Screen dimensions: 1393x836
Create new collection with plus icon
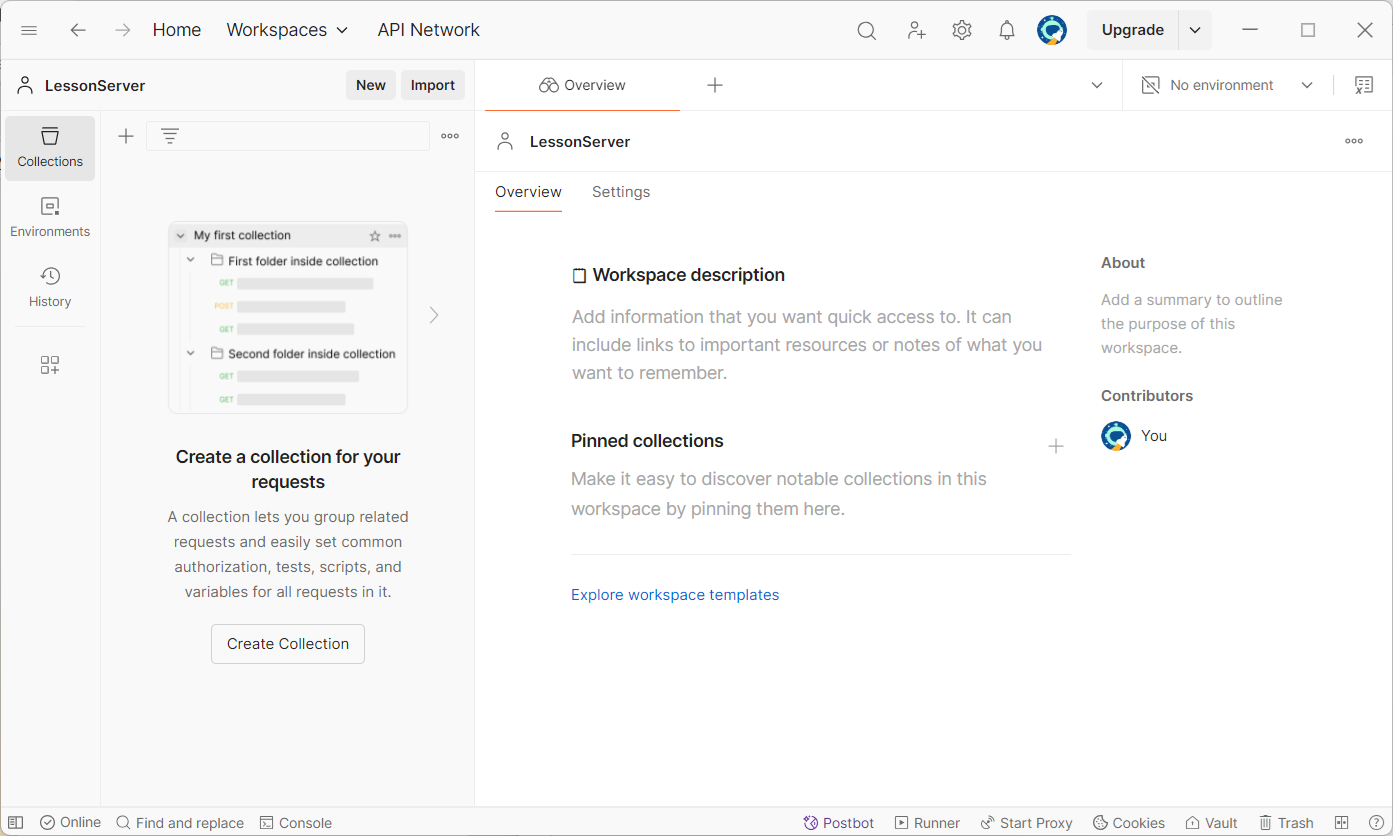pyautogui.click(x=126, y=136)
